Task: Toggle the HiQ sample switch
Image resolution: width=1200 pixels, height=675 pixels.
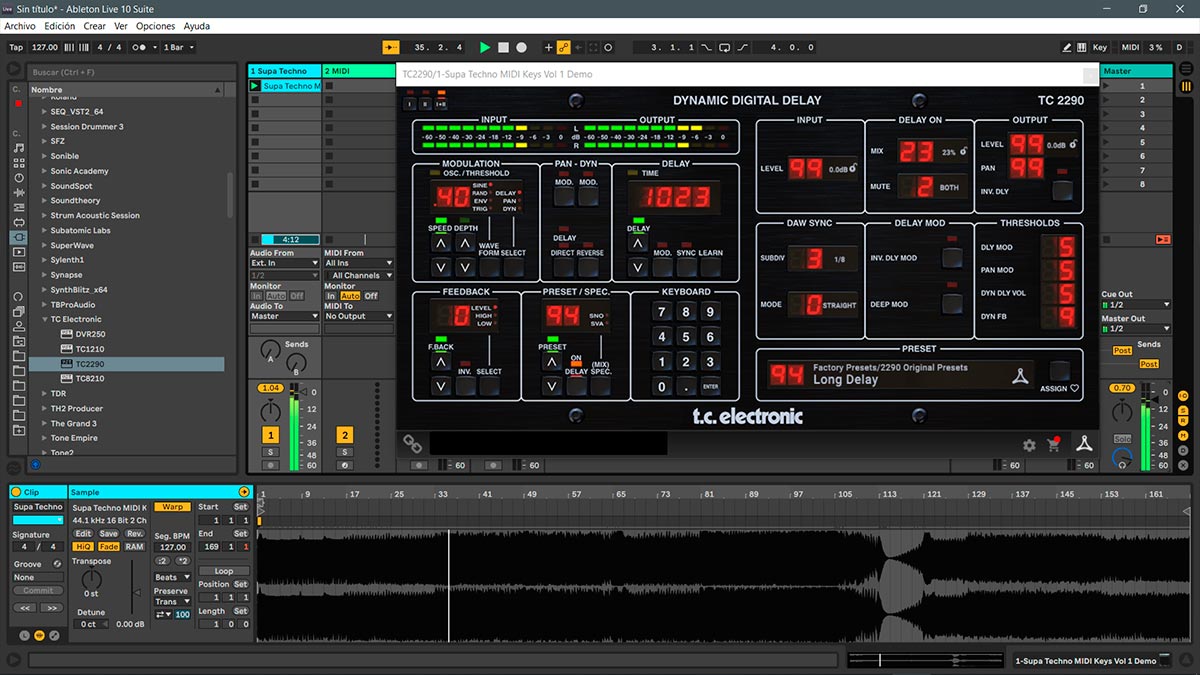Action: (x=84, y=547)
